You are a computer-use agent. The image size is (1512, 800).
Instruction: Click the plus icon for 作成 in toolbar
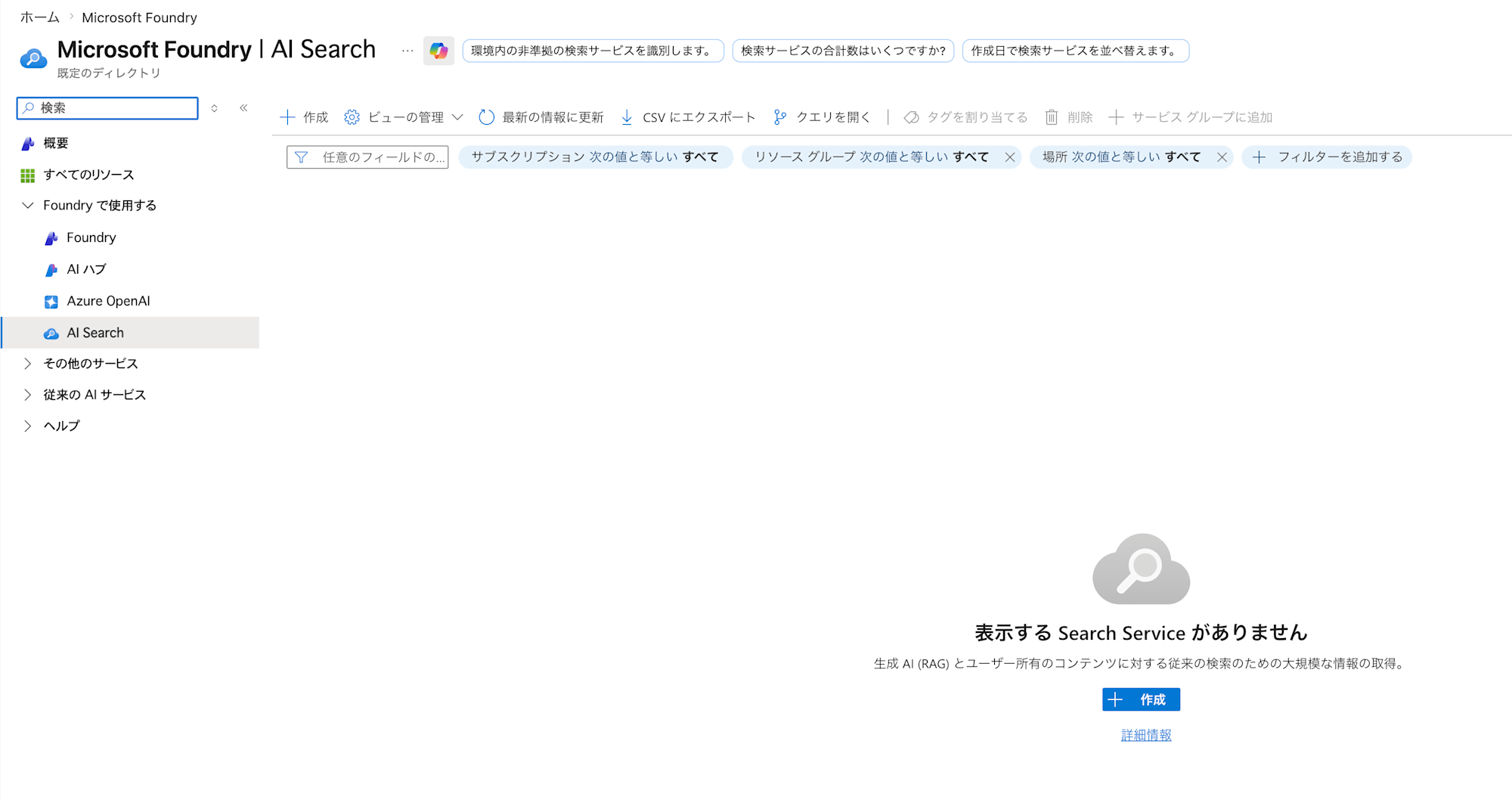click(x=287, y=117)
